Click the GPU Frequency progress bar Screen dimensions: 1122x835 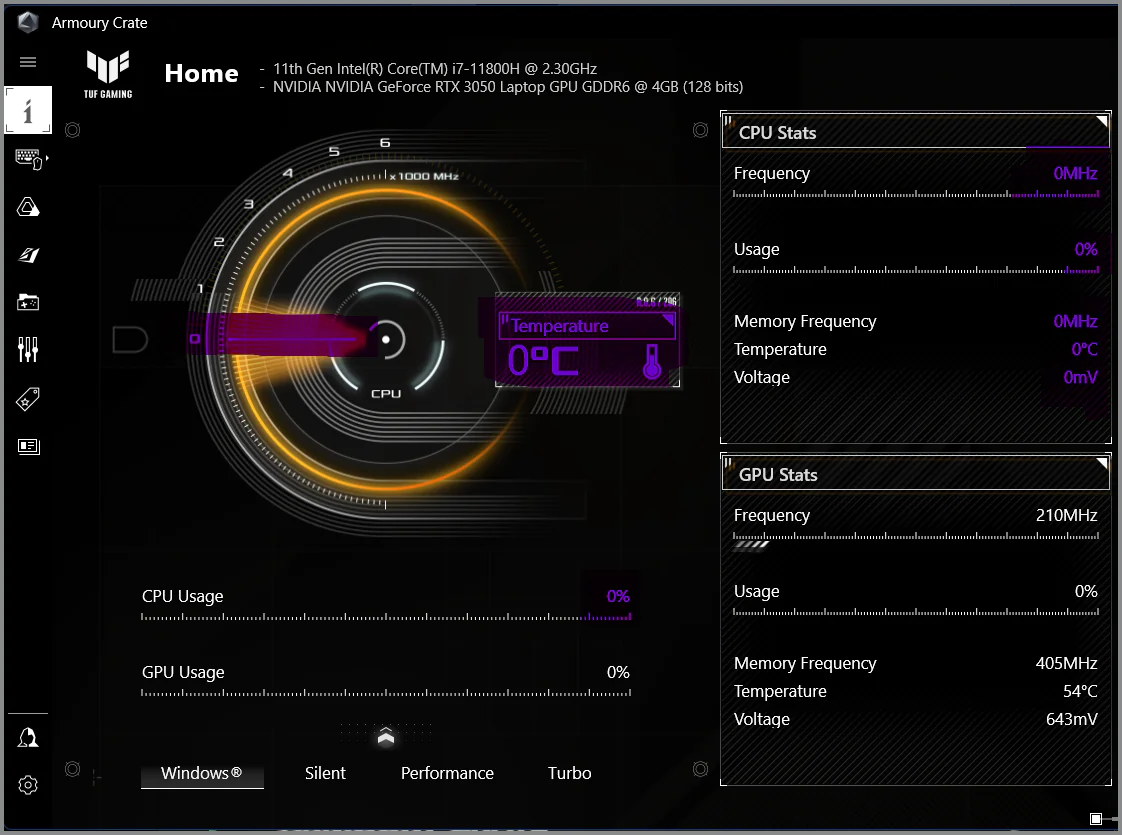915,539
